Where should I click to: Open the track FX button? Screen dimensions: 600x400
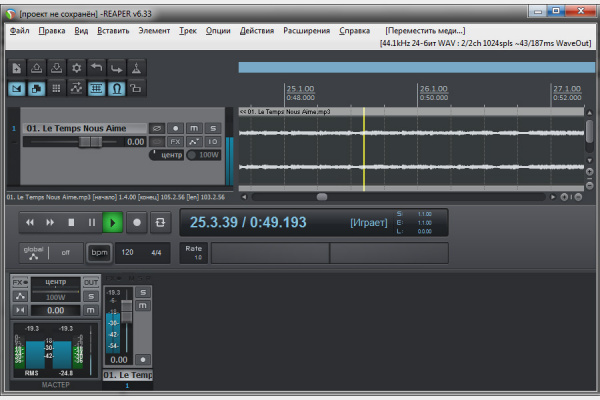click(175, 142)
